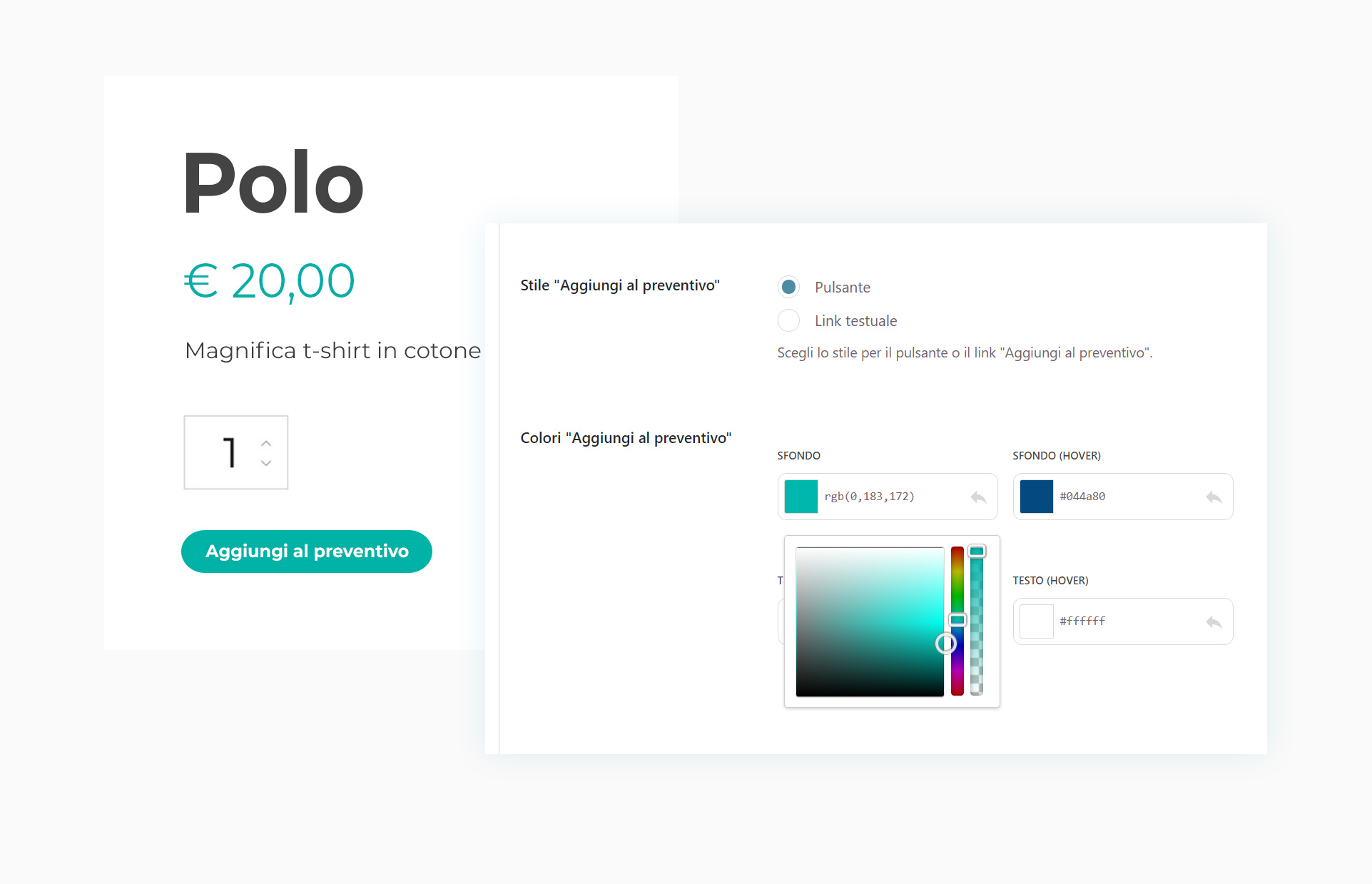Click the #ffffff hex input field

pos(1127,621)
